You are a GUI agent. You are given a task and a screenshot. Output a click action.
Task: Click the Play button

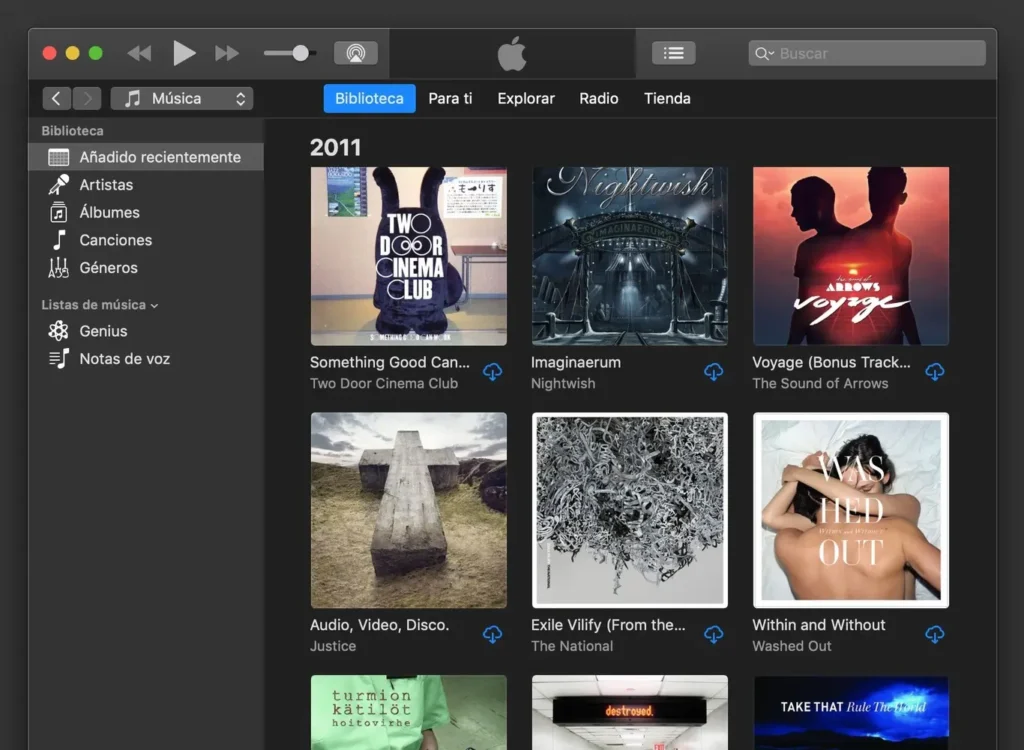(x=184, y=53)
